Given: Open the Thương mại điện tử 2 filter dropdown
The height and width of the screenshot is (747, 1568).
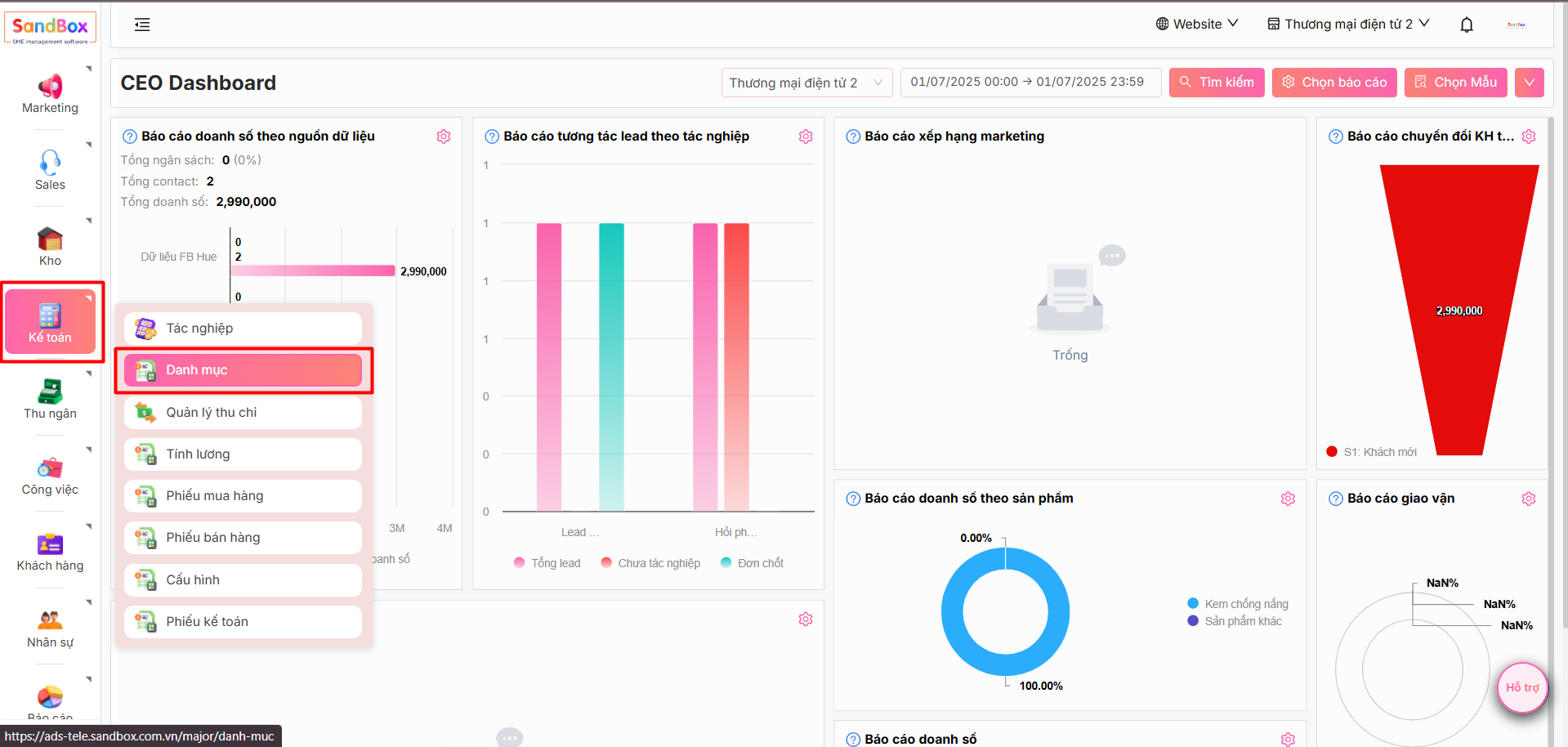Looking at the screenshot, I should [806, 83].
